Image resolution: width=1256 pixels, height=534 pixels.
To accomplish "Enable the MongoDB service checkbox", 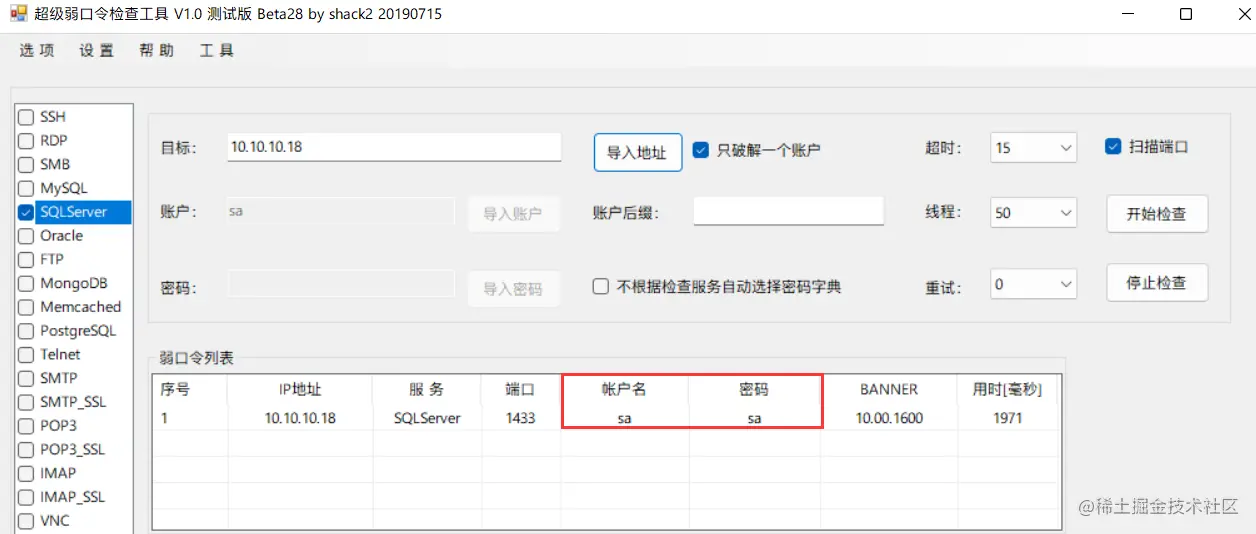I will (x=26, y=283).
